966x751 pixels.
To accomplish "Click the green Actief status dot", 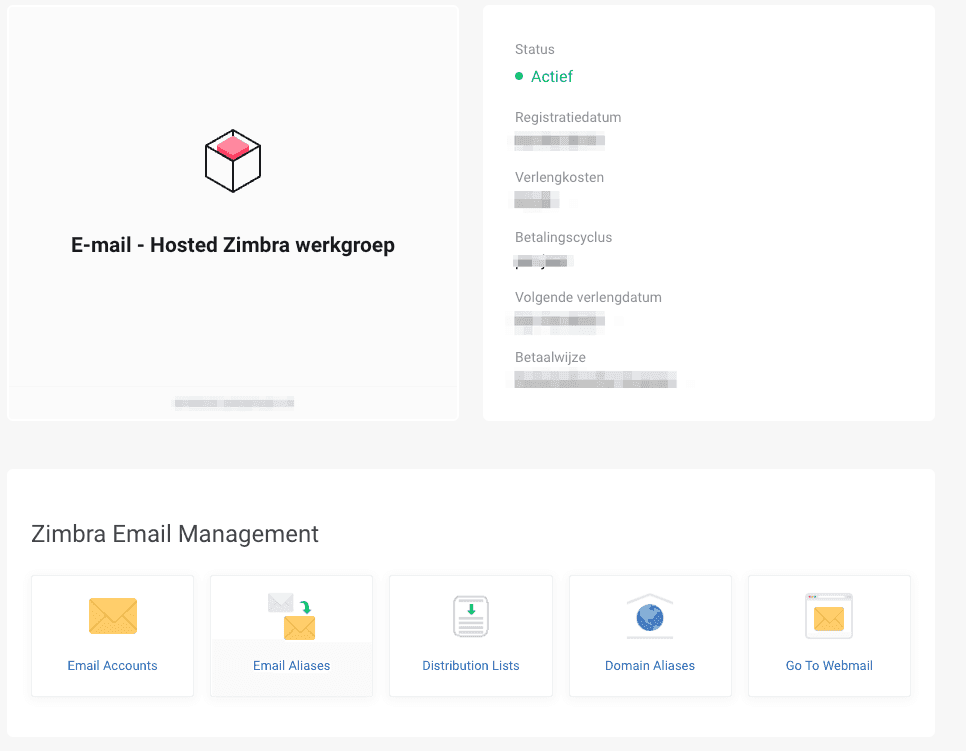I will (519, 76).
